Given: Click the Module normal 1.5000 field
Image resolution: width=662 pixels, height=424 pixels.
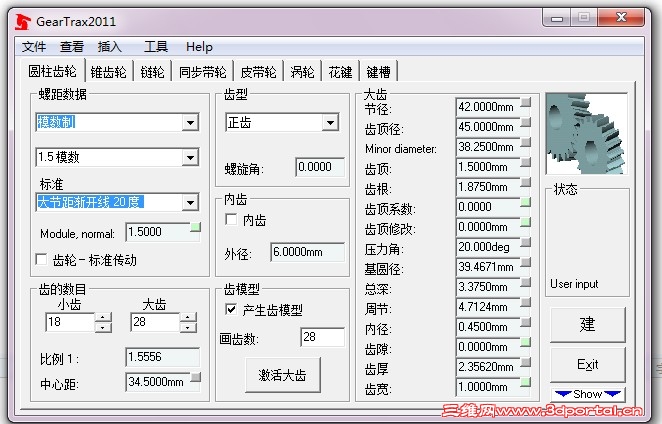Looking at the screenshot, I should pyautogui.click(x=158, y=232).
